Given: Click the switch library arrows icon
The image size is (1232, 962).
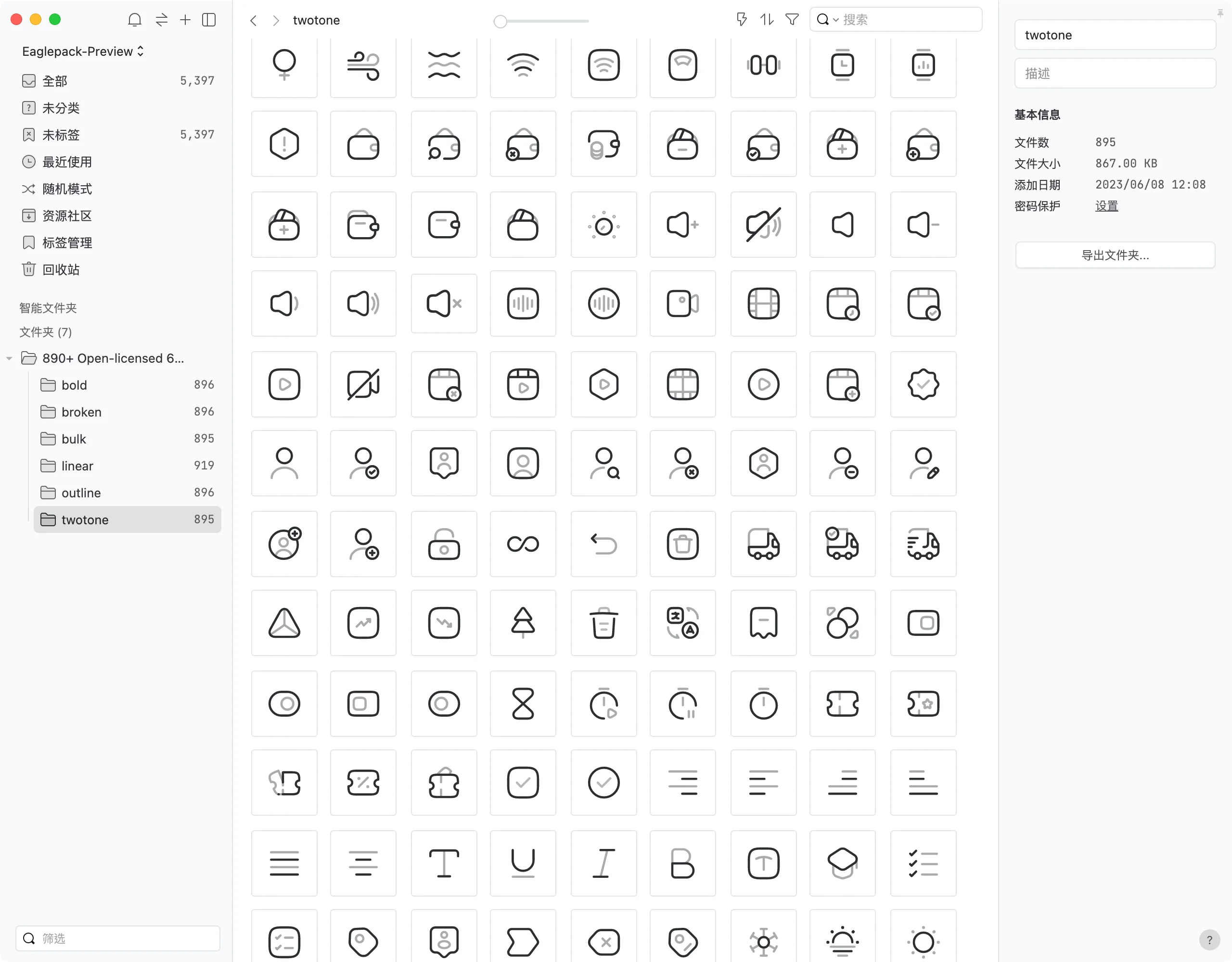Looking at the screenshot, I should (161, 20).
